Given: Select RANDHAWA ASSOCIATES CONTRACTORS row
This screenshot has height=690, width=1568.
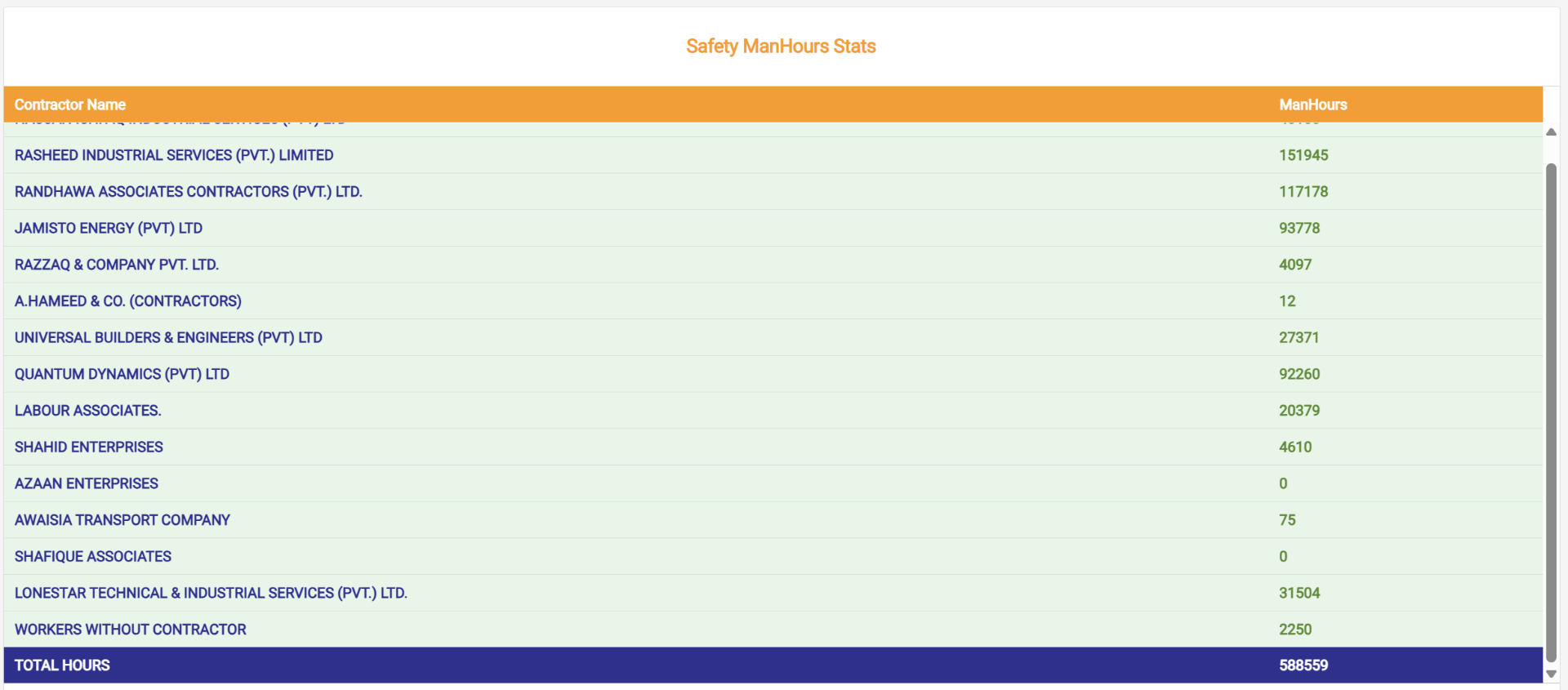Looking at the screenshot, I should 188,192.
